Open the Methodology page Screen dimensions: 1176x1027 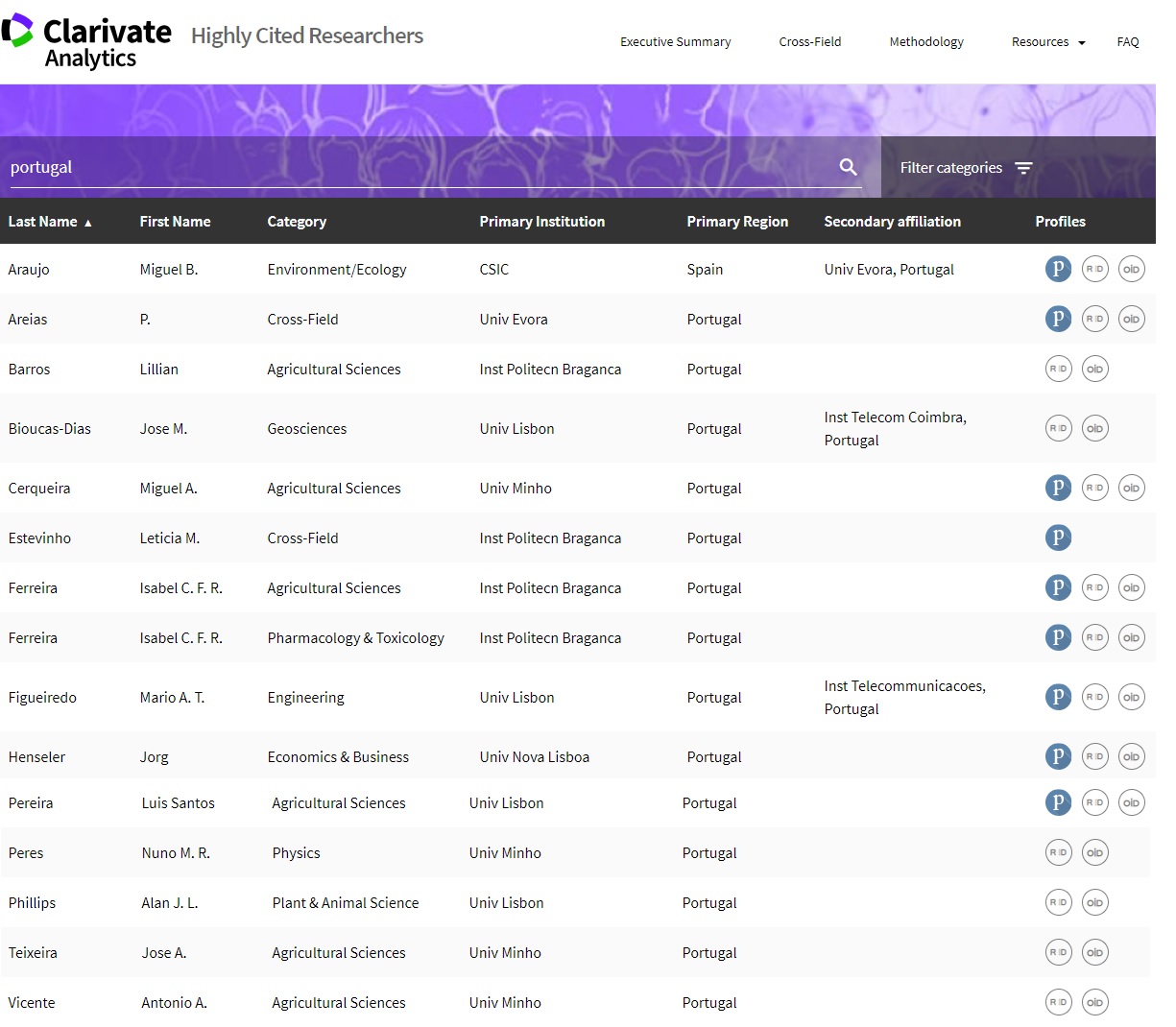pyautogui.click(x=925, y=42)
